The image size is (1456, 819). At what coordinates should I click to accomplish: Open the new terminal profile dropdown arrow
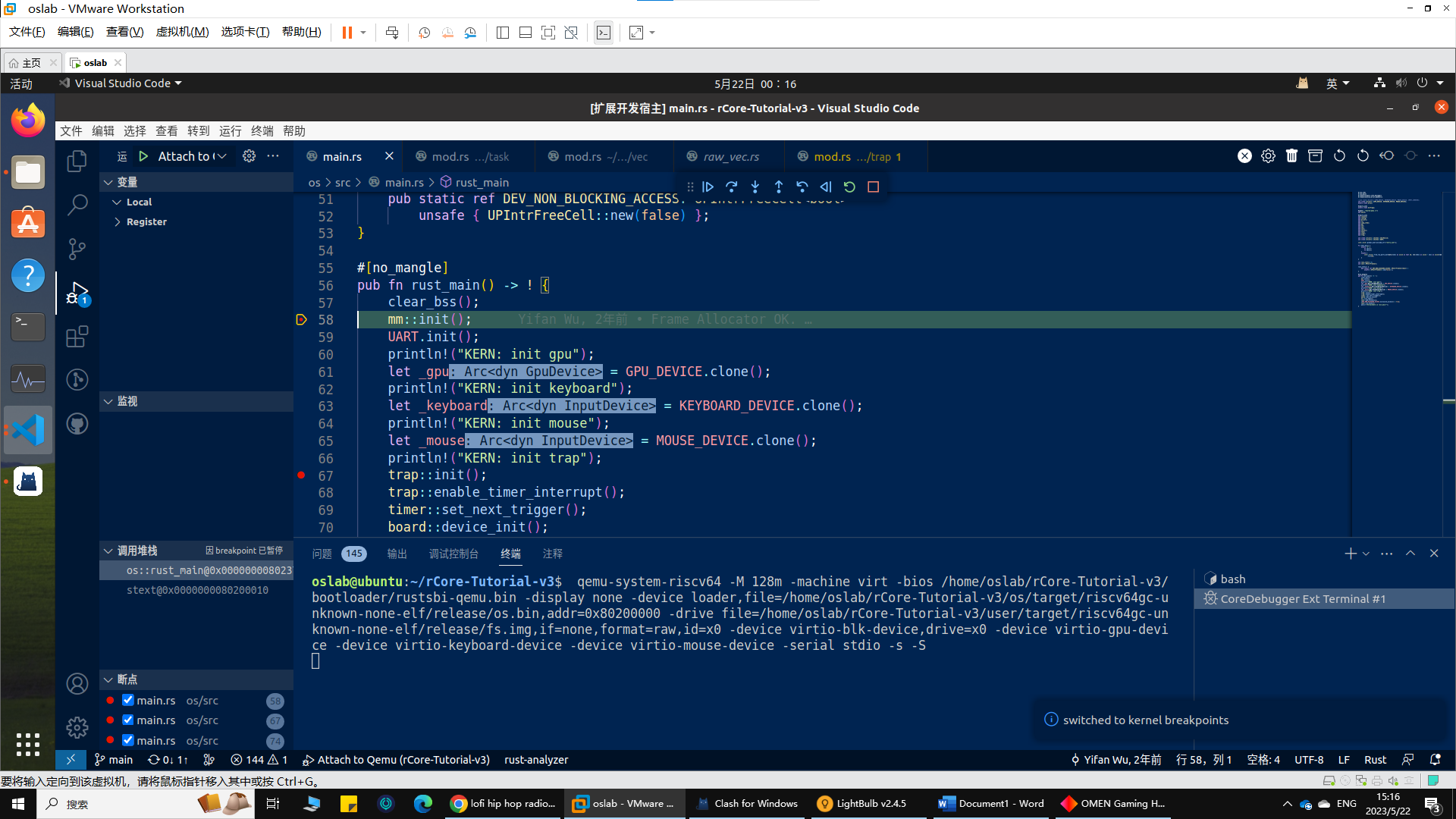pos(1366,554)
